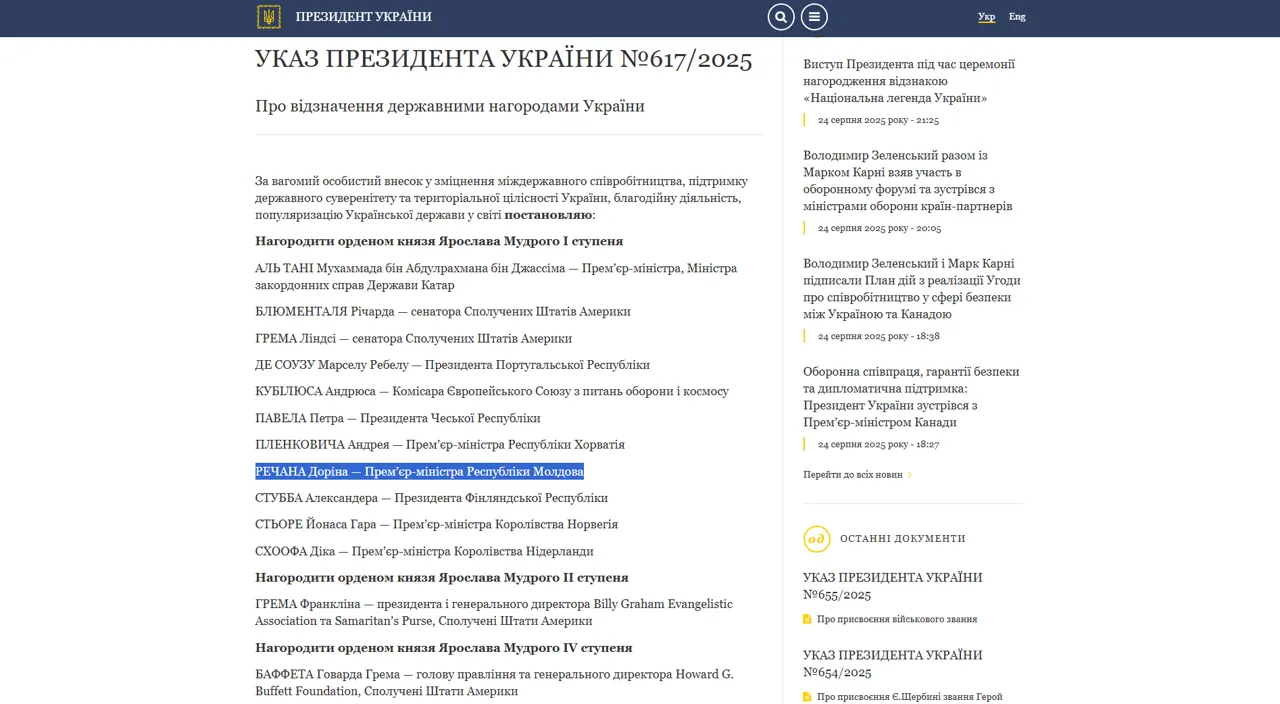
Task: Click the highlighted line 'РЕЧАНА Доріна'
Action: 419,471
